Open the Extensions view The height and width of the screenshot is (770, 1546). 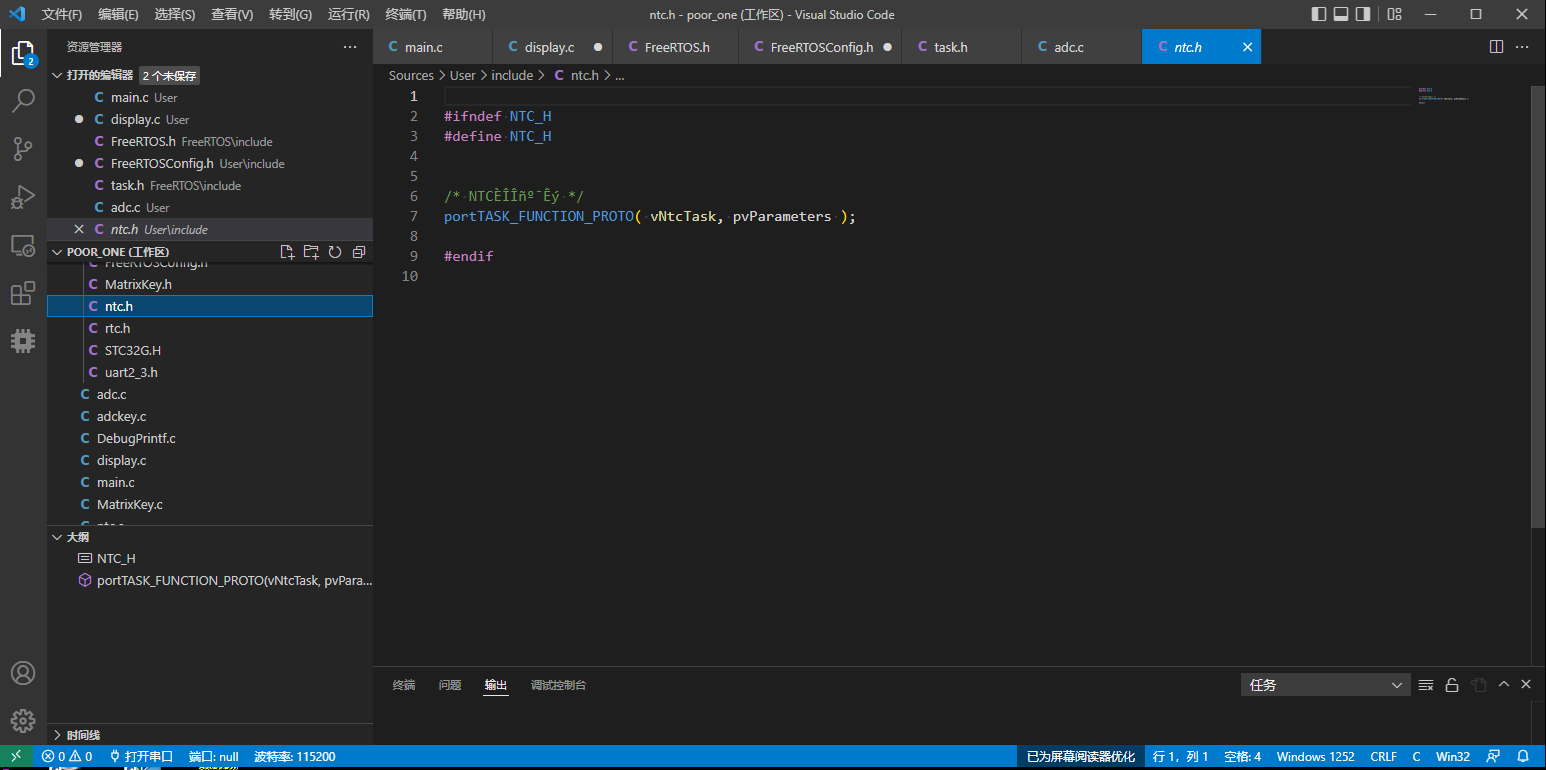tap(23, 293)
